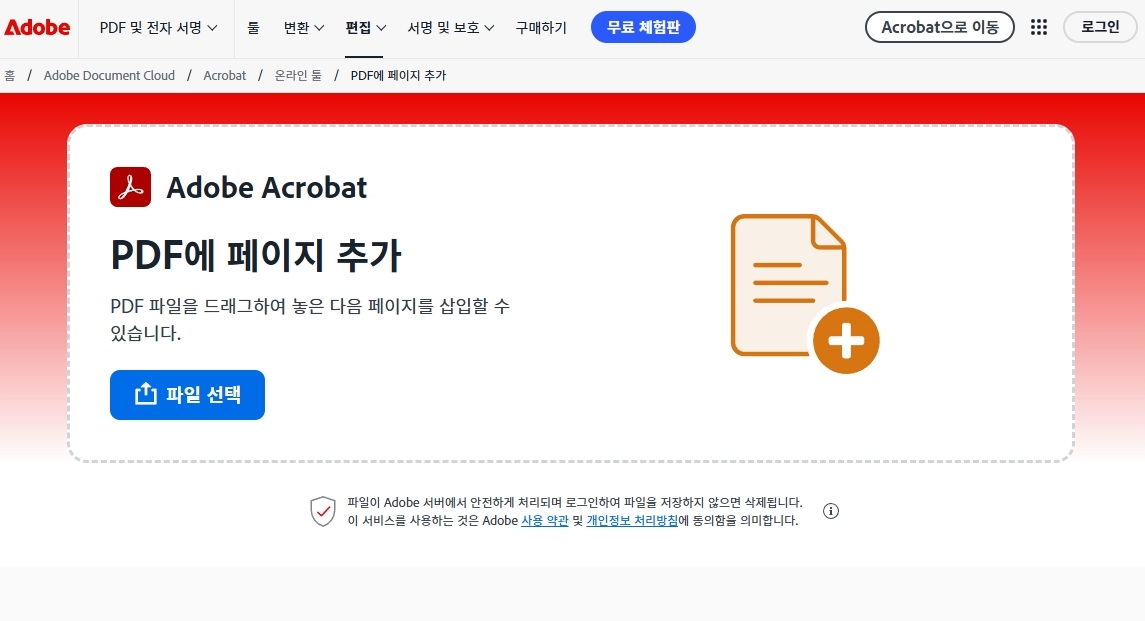1145x621 pixels.
Task: Go to the Acrobat breadcrumb link
Action: click(x=225, y=75)
